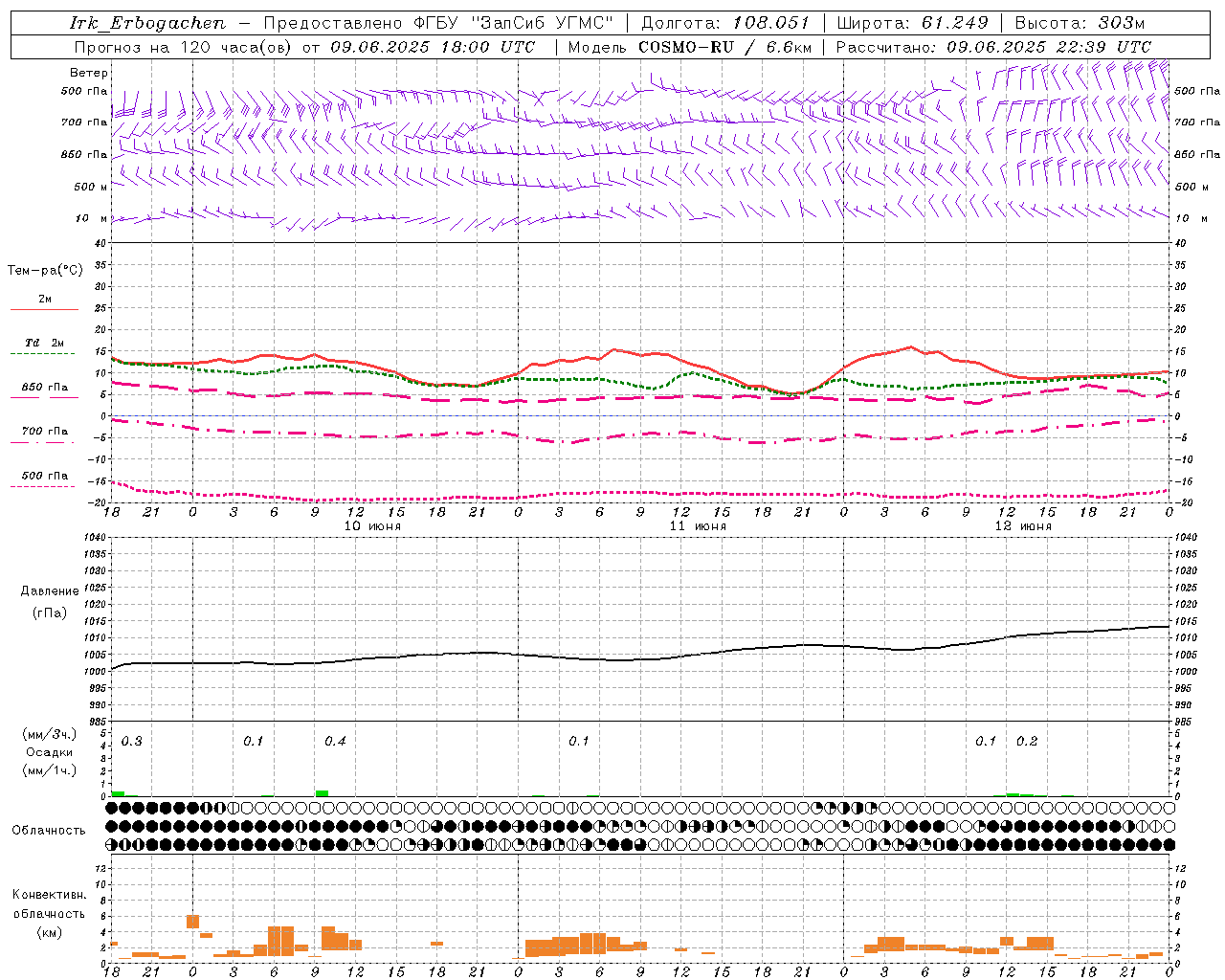Viewport: 1225px width, 980px height.
Task: Select the Осадки panel label
Action: (x=50, y=752)
